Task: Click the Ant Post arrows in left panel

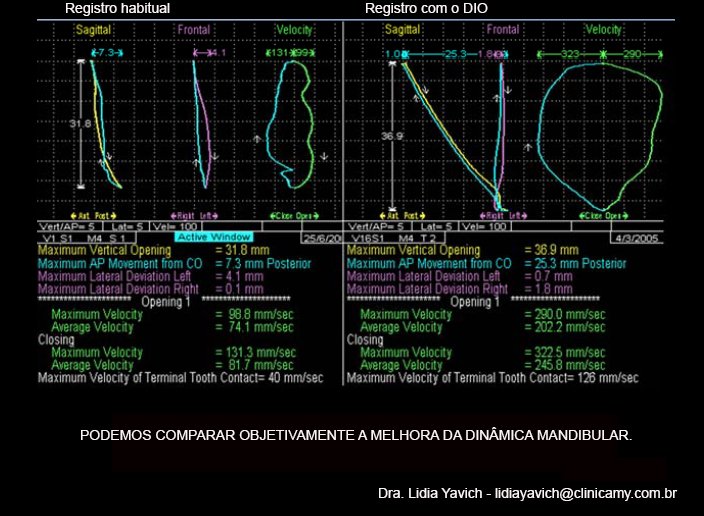Action: click(x=95, y=215)
